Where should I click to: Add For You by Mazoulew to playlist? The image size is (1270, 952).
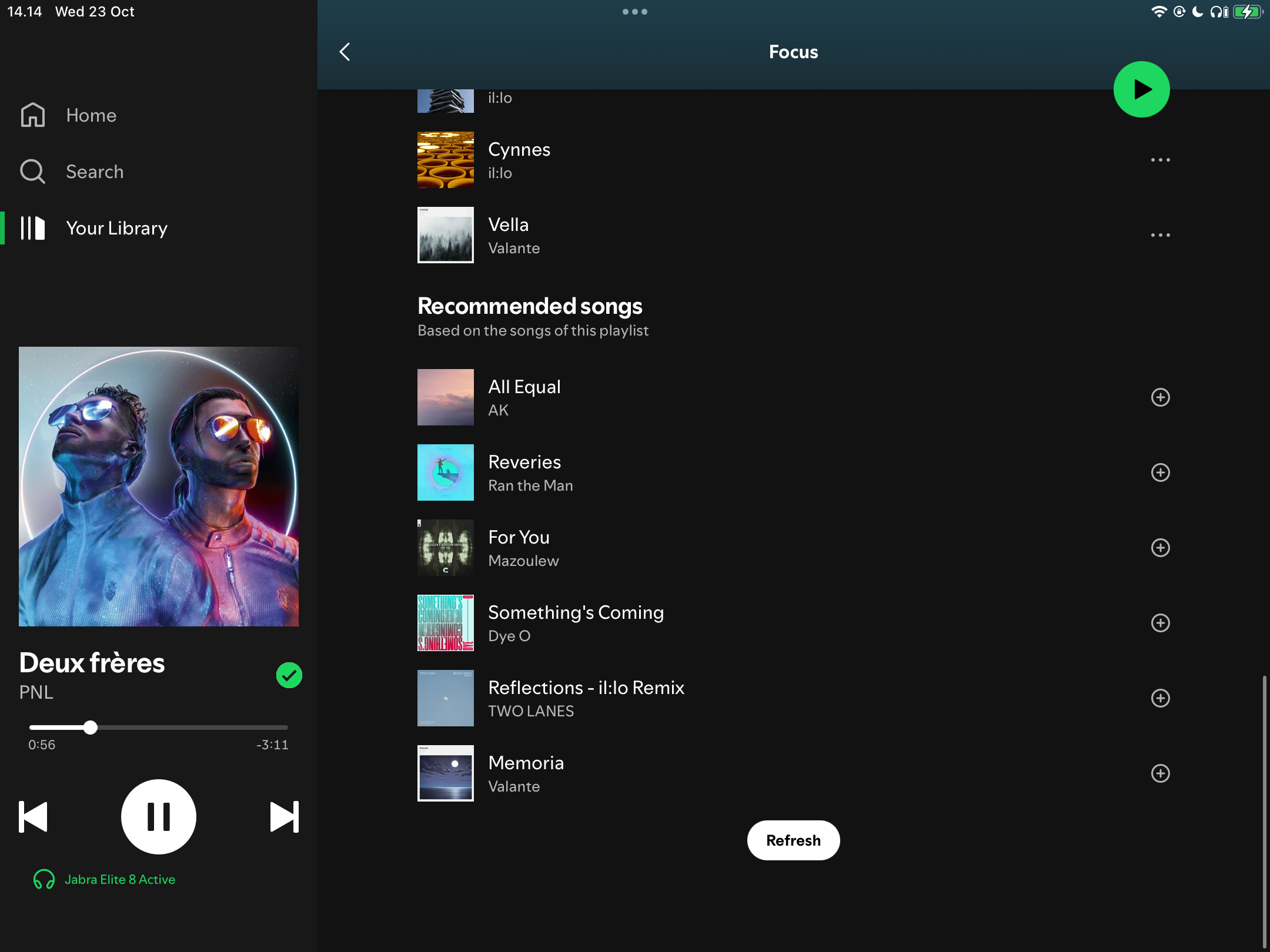1159,547
